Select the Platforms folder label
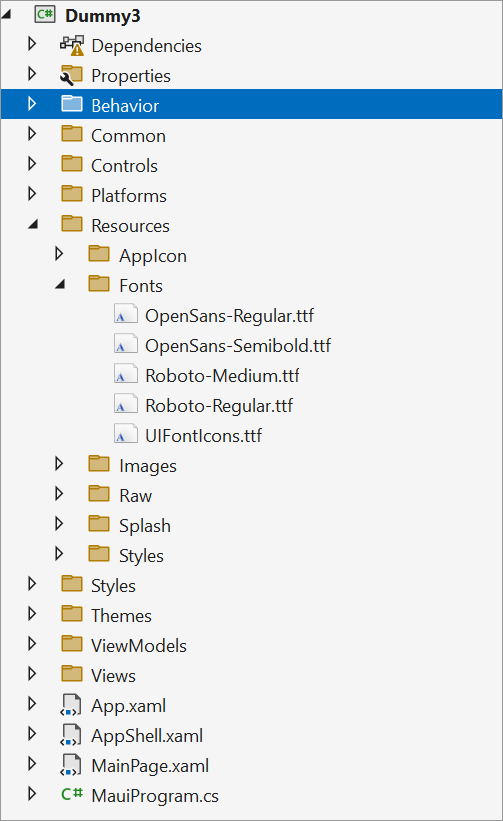Screen dimensions: 503x821 click(x=129, y=196)
